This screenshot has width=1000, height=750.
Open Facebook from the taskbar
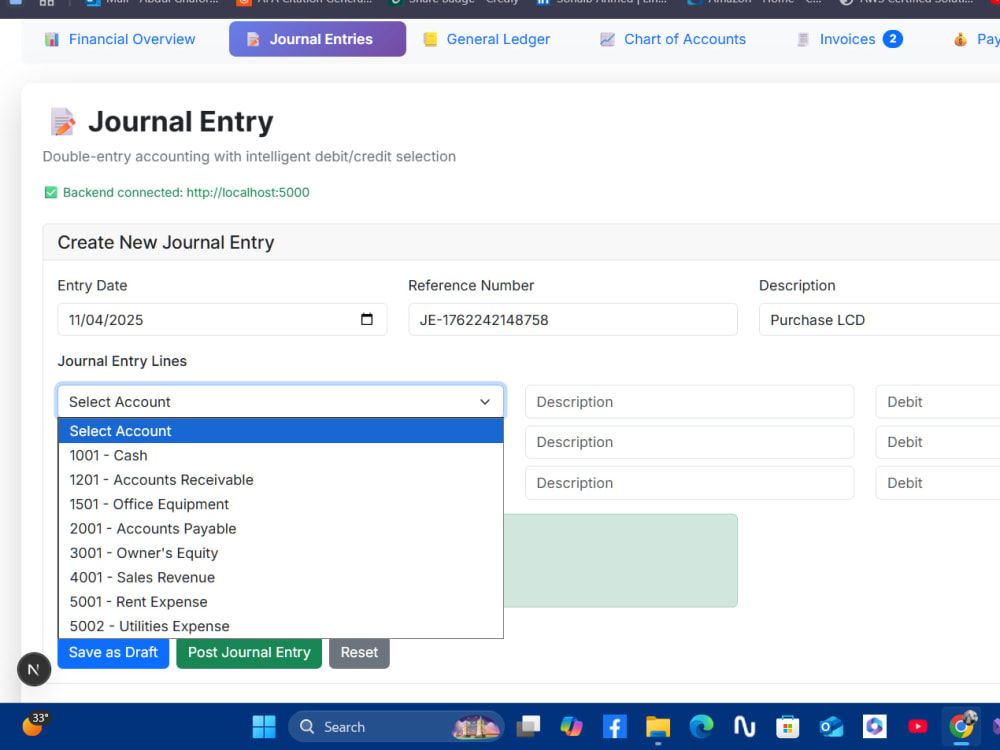point(614,726)
